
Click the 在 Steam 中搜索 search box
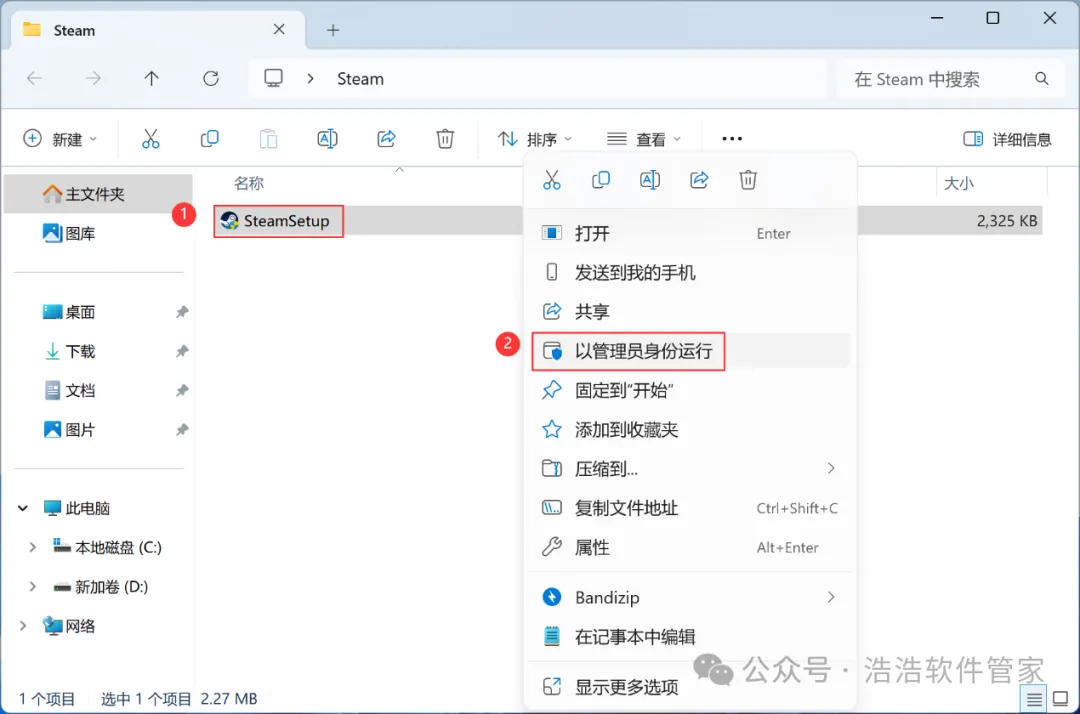coord(951,79)
